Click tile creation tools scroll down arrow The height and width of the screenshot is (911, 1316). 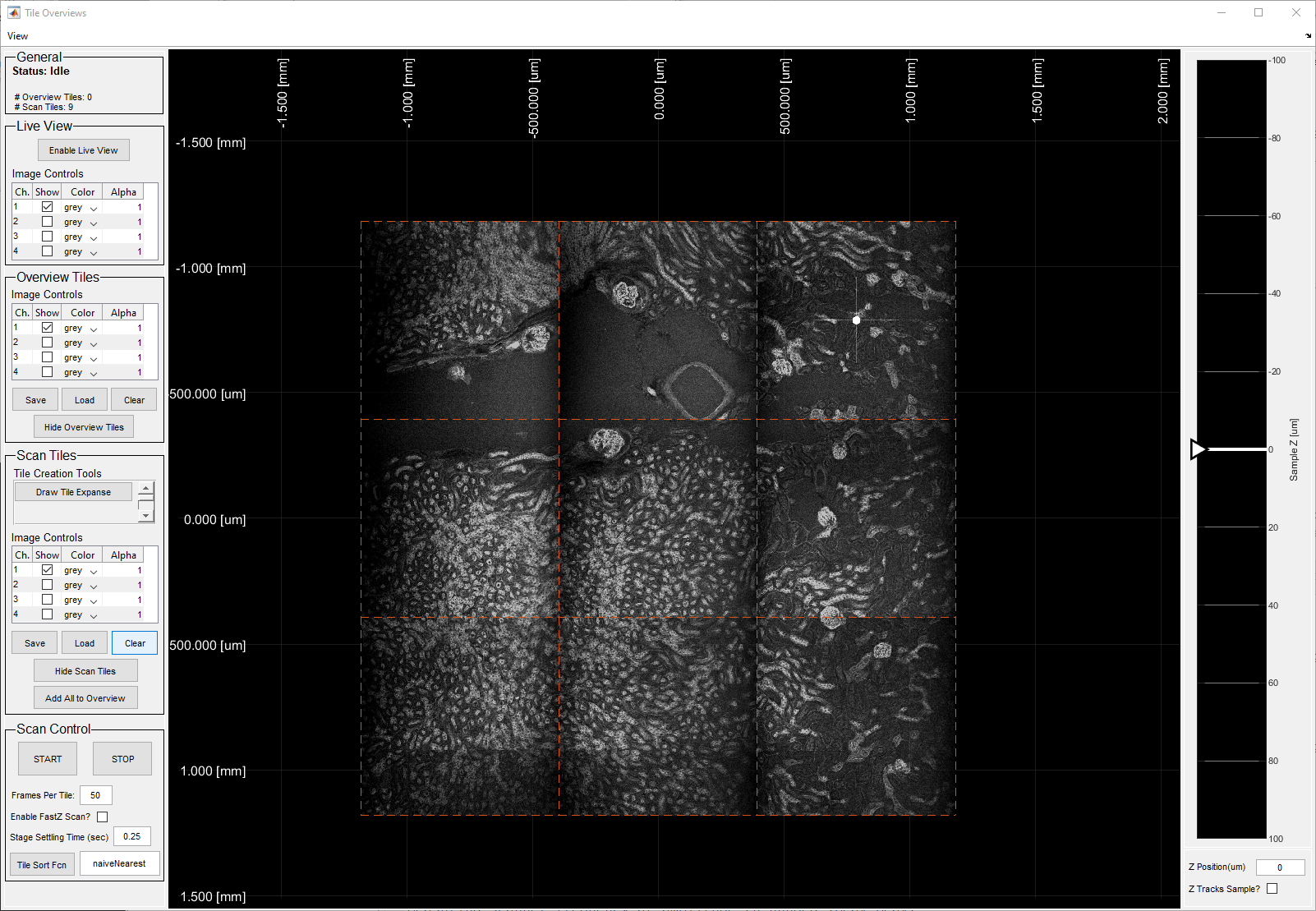coord(146,516)
